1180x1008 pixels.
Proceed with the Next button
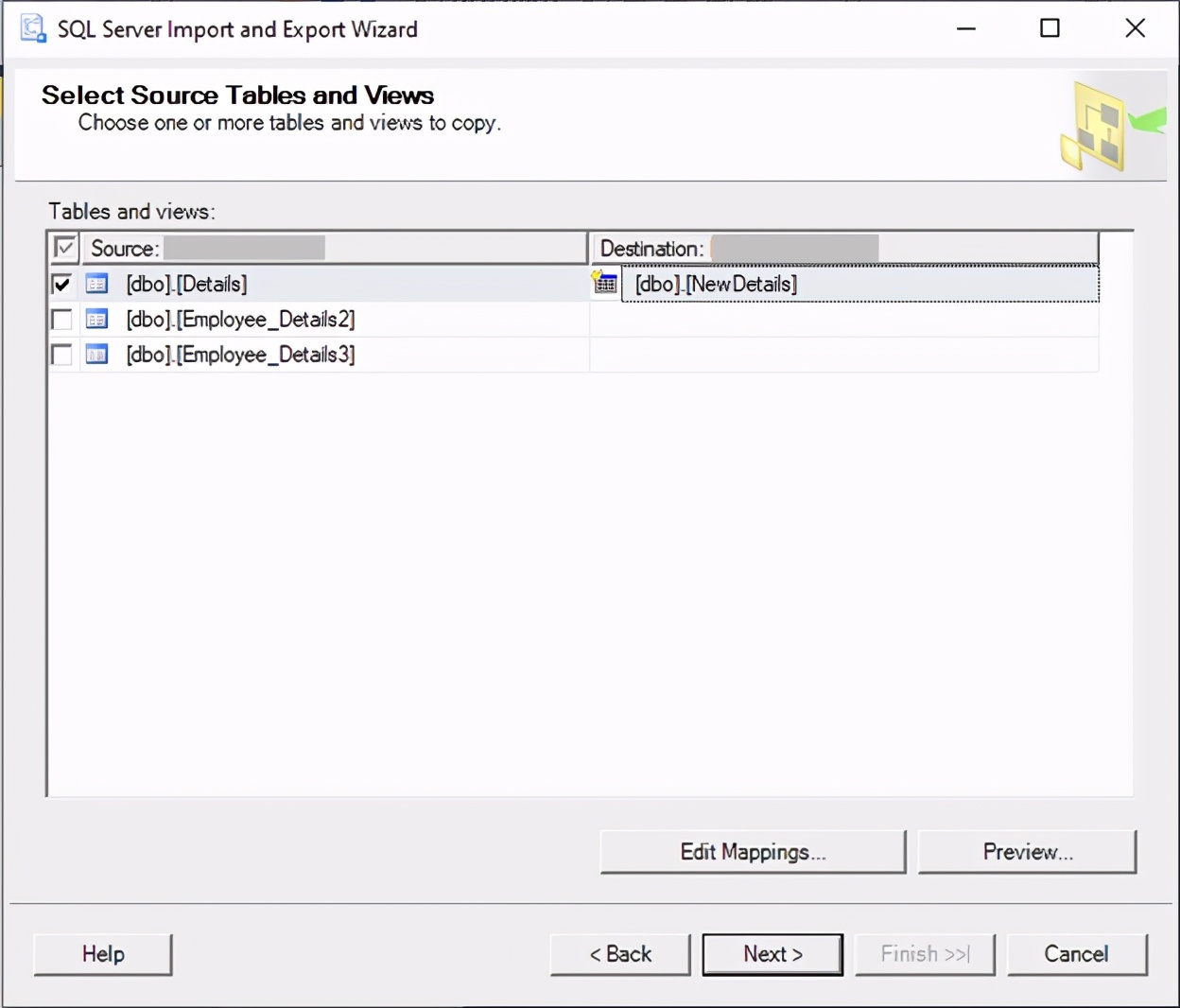pyautogui.click(x=772, y=954)
